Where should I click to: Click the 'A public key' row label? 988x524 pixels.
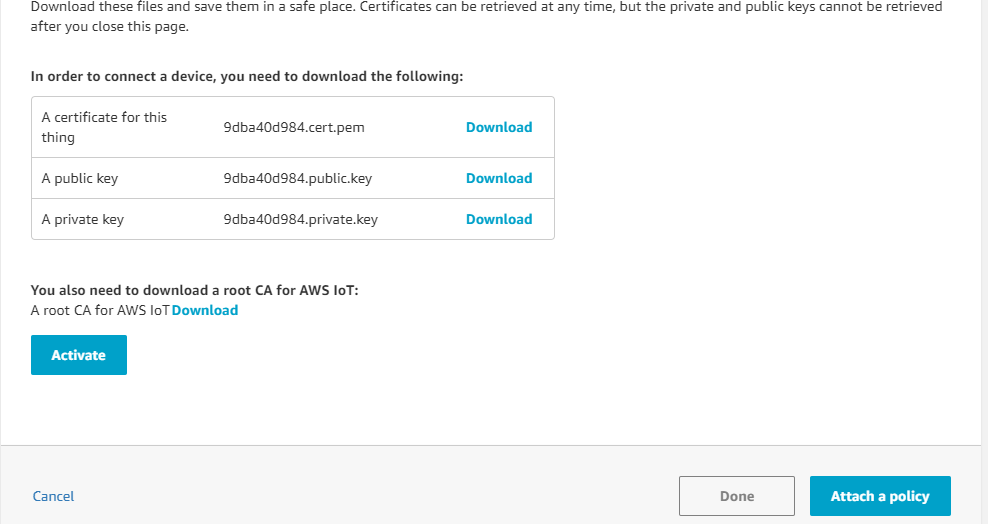80,178
